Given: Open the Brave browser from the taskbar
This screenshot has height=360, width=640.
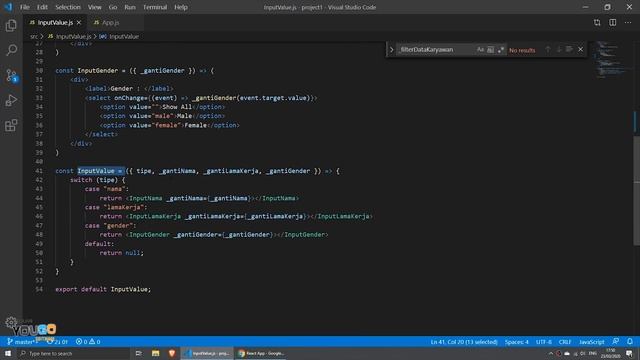Looking at the screenshot, I should click(172, 353).
